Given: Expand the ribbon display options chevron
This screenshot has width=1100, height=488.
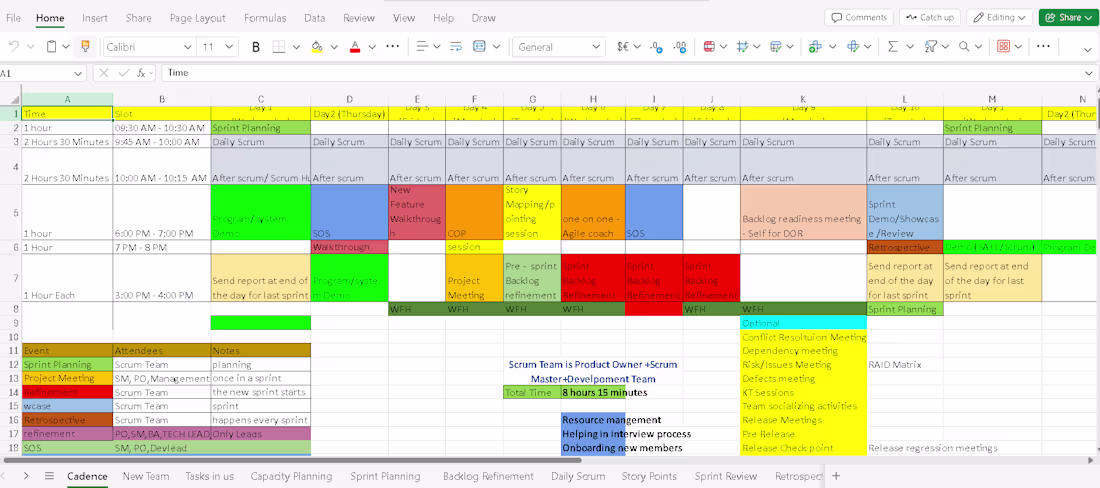Looking at the screenshot, I should (x=1087, y=48).
